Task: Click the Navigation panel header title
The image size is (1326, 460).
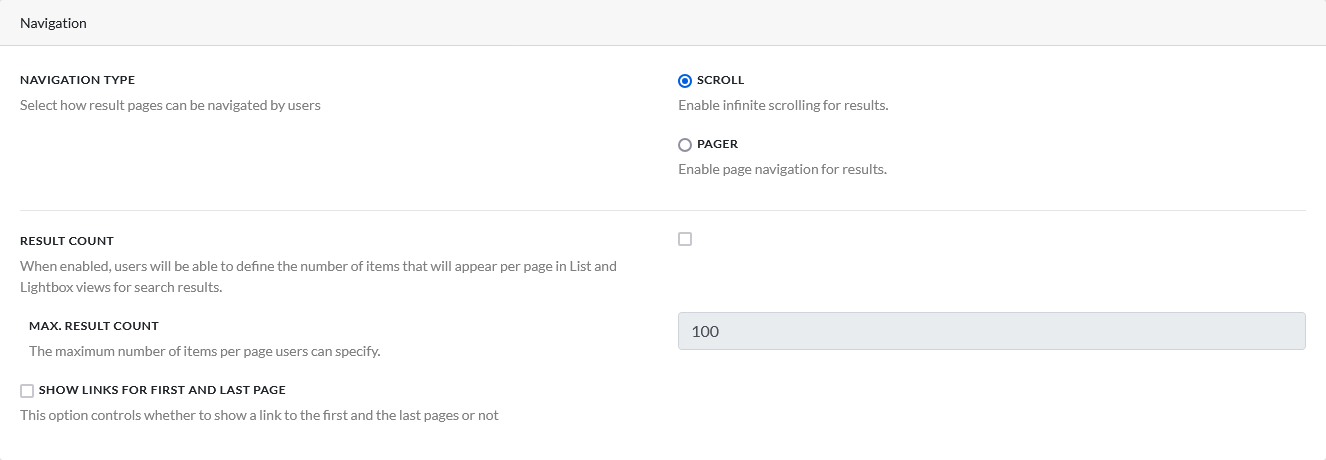Action: [53, 23]
